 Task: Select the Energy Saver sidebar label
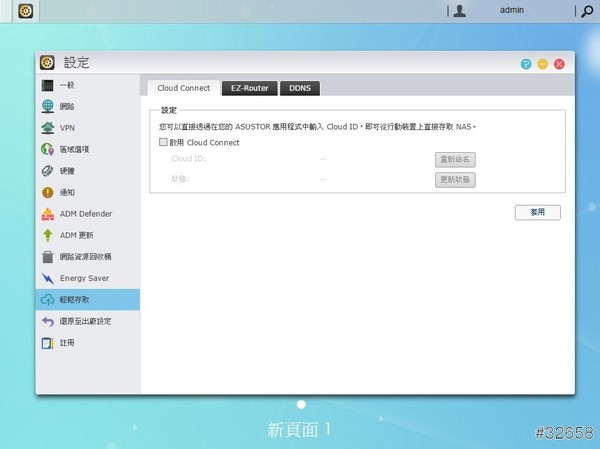[x=85, y=278]
